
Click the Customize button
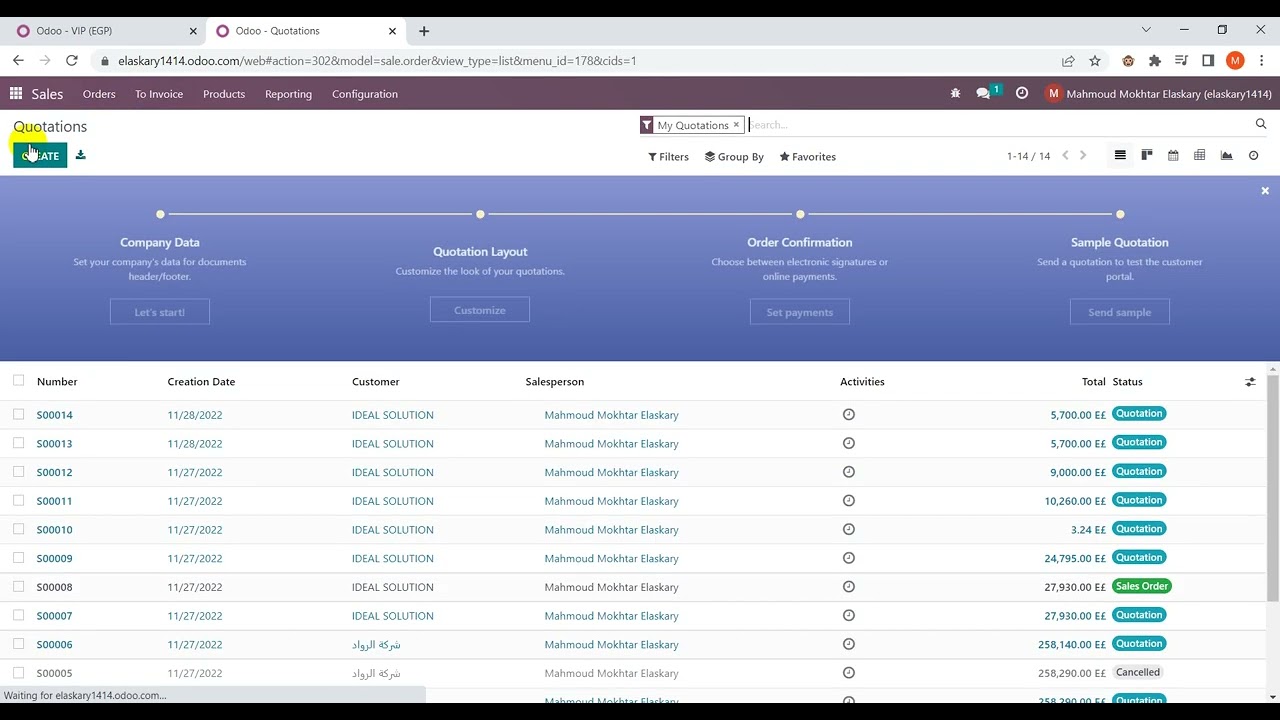pos(480,310)
